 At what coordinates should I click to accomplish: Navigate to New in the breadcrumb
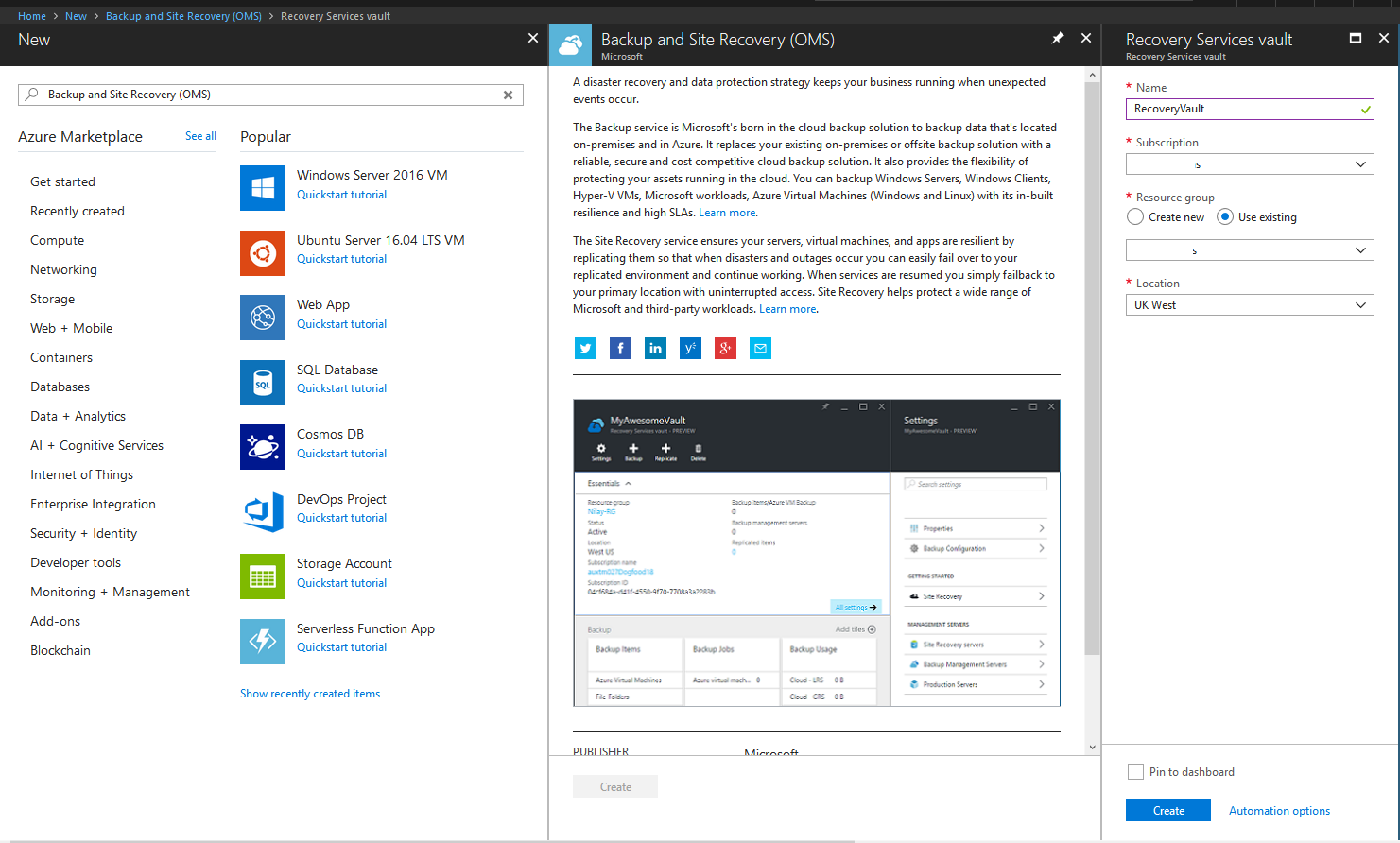coord(76,16)
